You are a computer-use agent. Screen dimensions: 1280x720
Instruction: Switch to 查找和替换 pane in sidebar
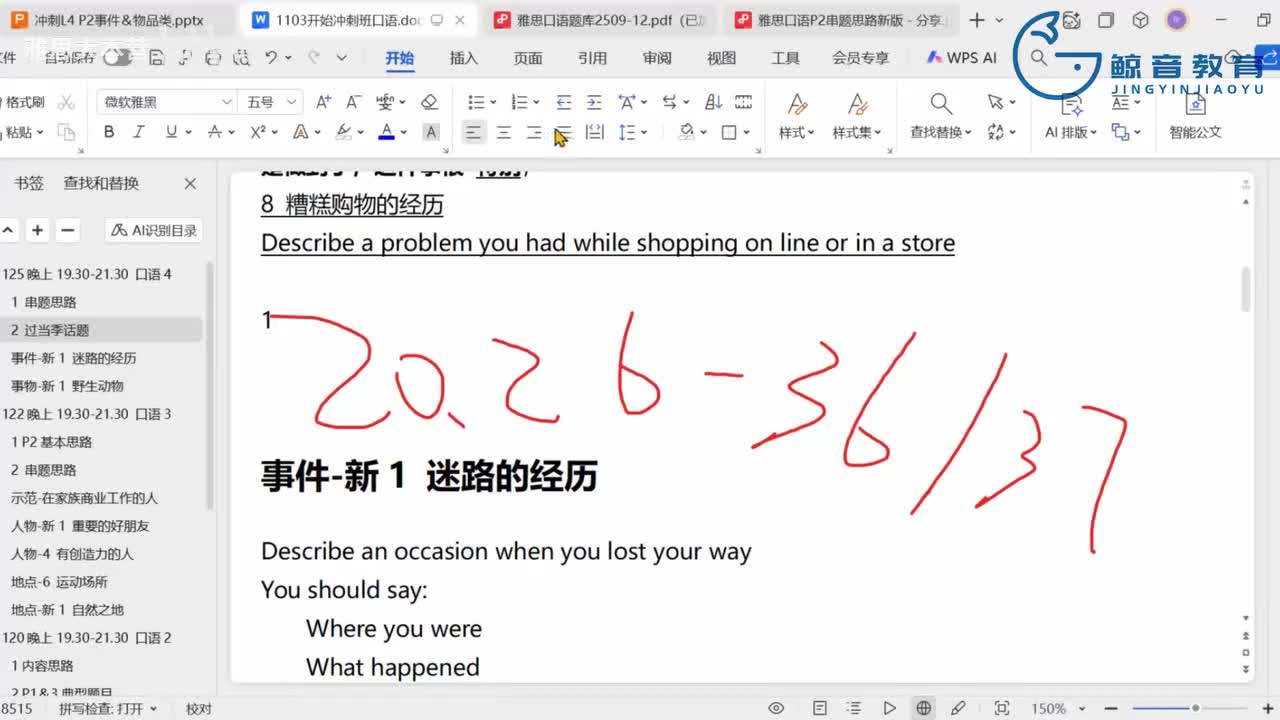pyautogui.click(x=101, y=183)
